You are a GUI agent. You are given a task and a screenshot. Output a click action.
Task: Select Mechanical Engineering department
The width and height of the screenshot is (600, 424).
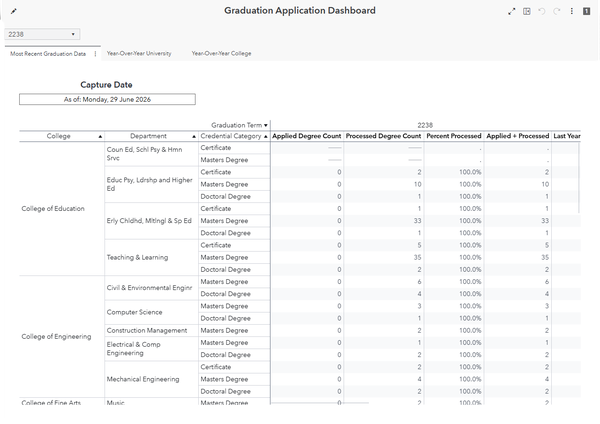(143, 379)
